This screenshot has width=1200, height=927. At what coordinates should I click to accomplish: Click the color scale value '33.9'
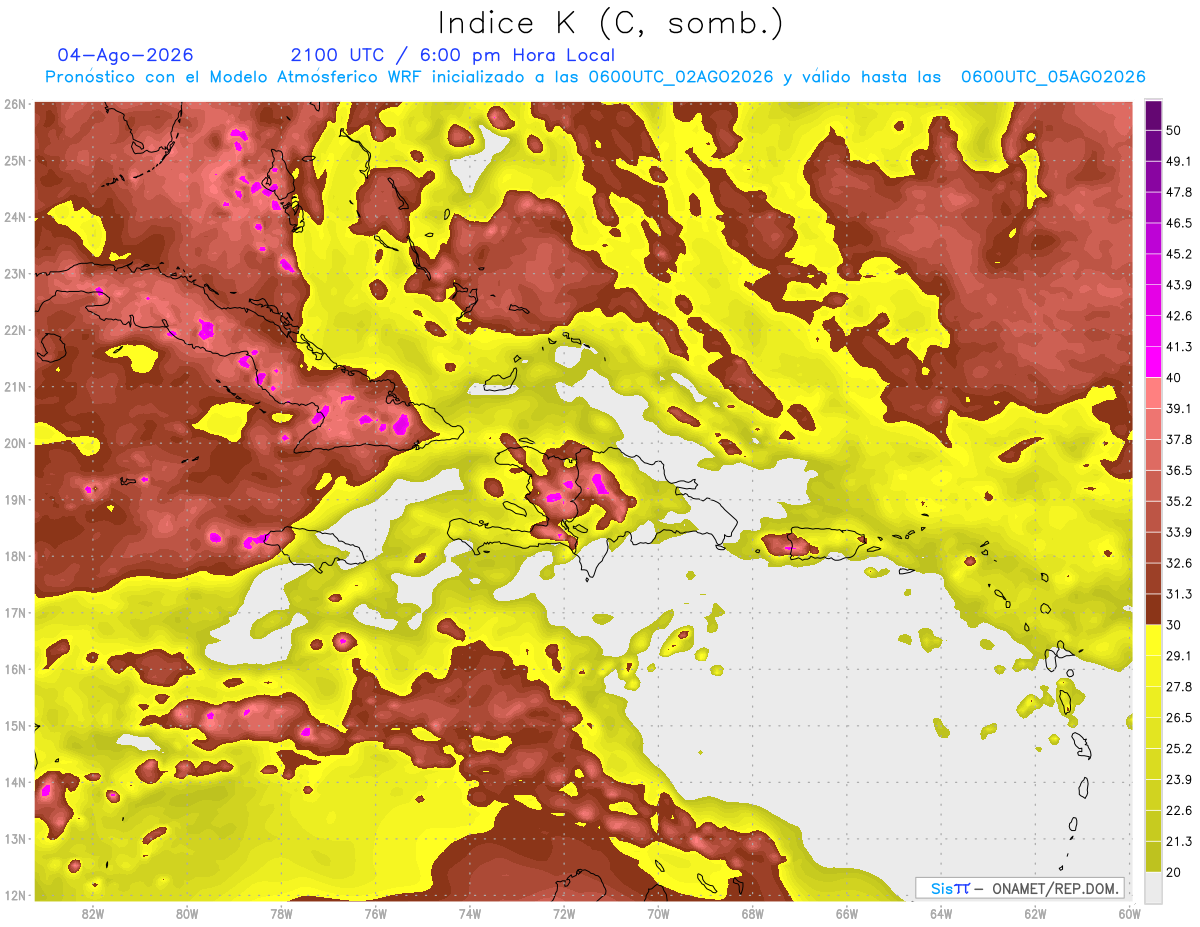tap(1180, 532)
